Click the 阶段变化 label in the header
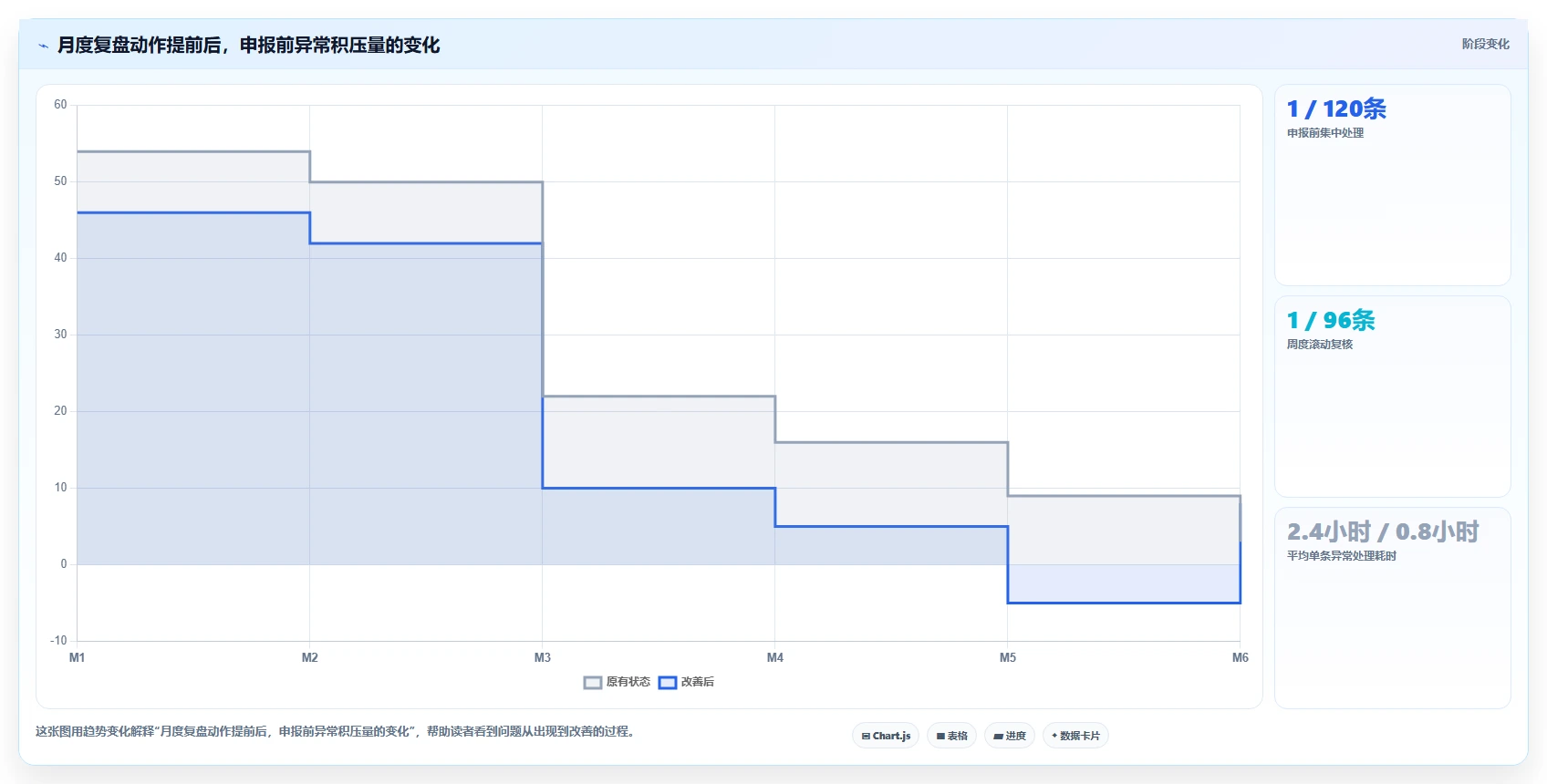Viewport: 1547px width, 784px height. pyautogui.click(x=1485, y=44)
